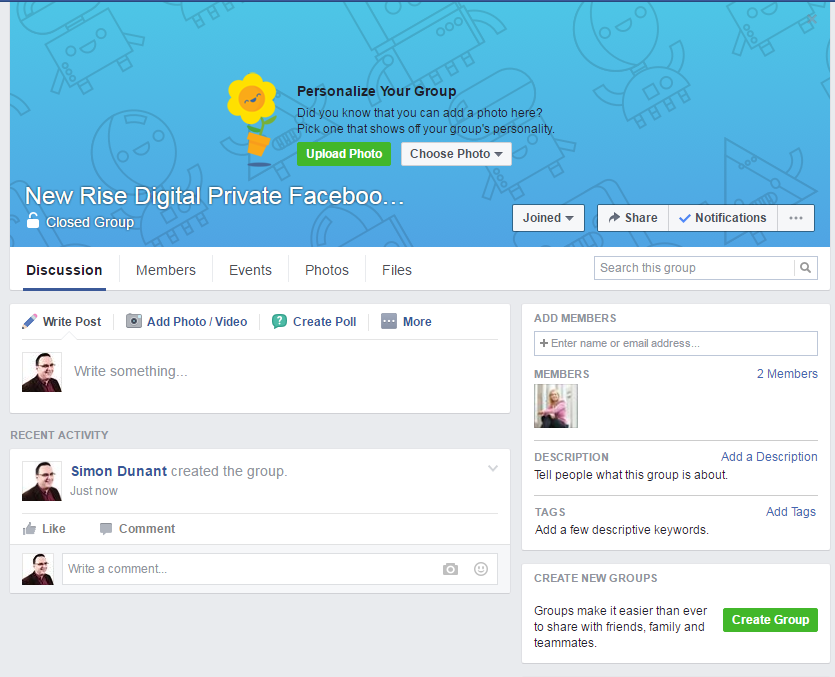
Task: Click the New Rise Digital Private group title
Action: coord(215,196)
